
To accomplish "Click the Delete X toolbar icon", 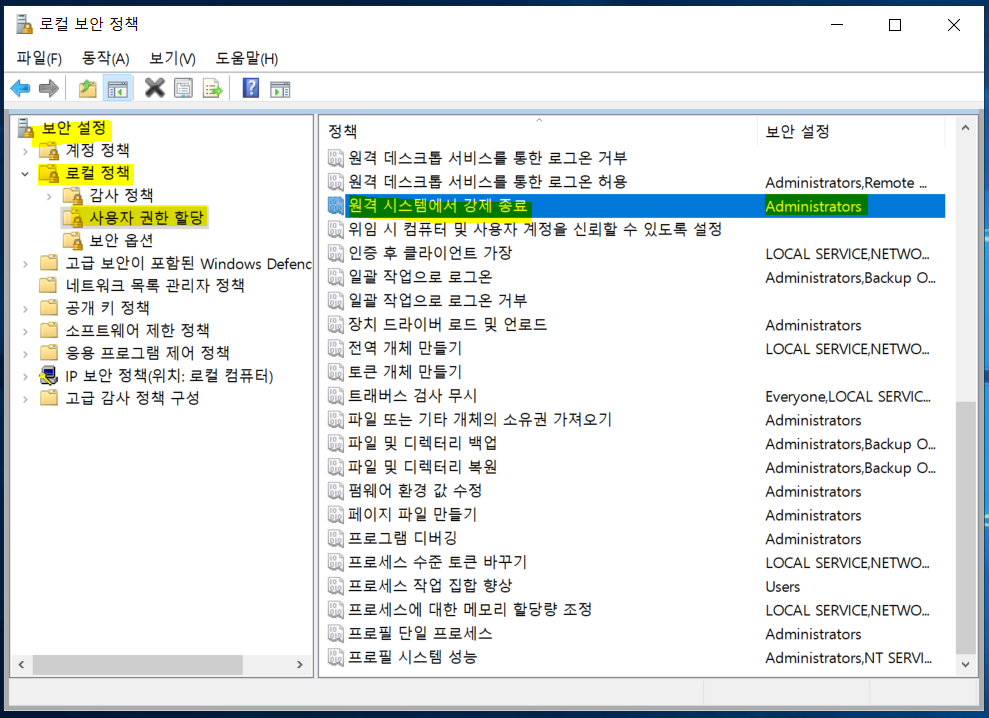I will coord(155,88).
